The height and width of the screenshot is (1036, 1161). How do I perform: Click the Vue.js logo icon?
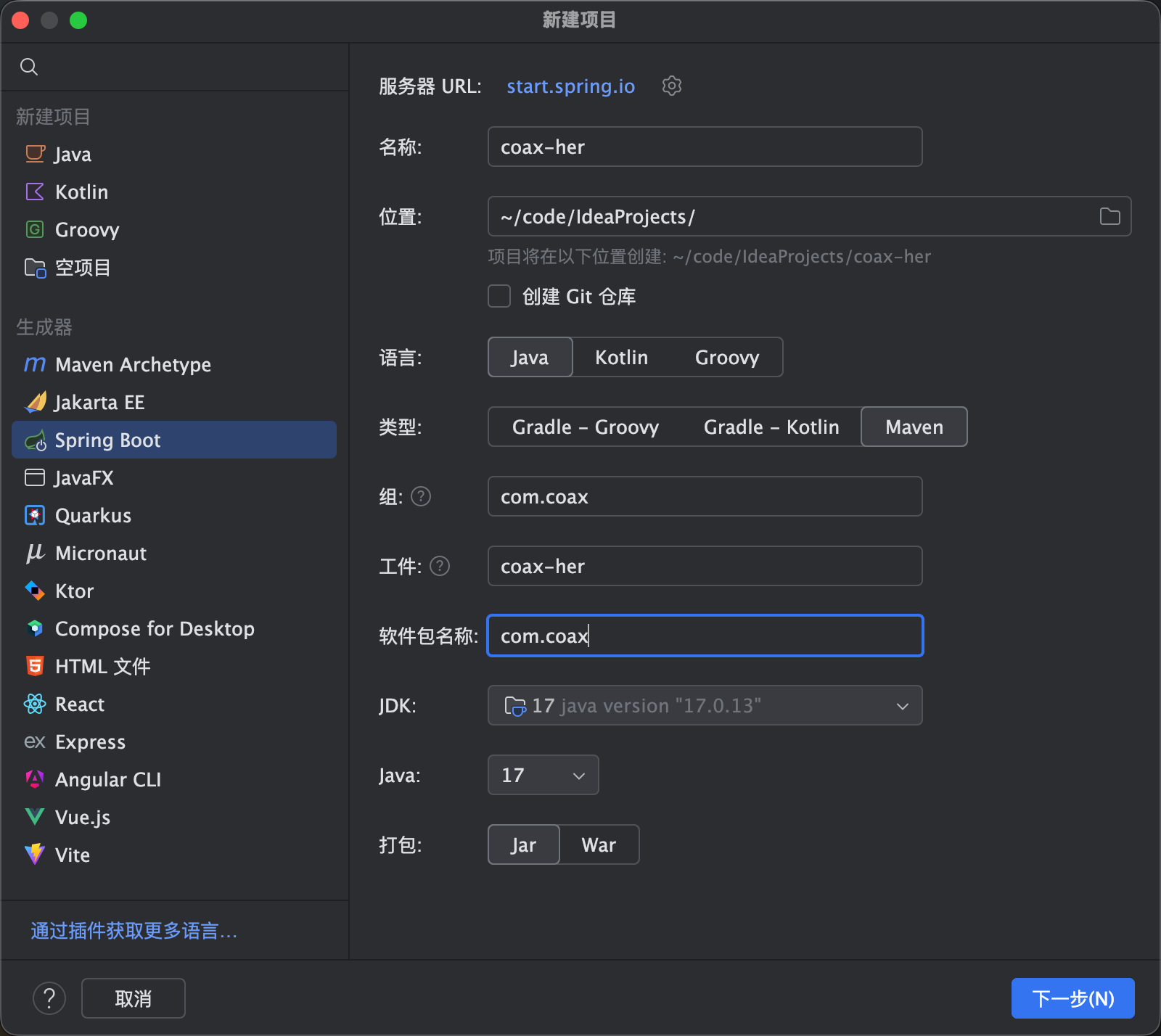click(x=35, y=817)
